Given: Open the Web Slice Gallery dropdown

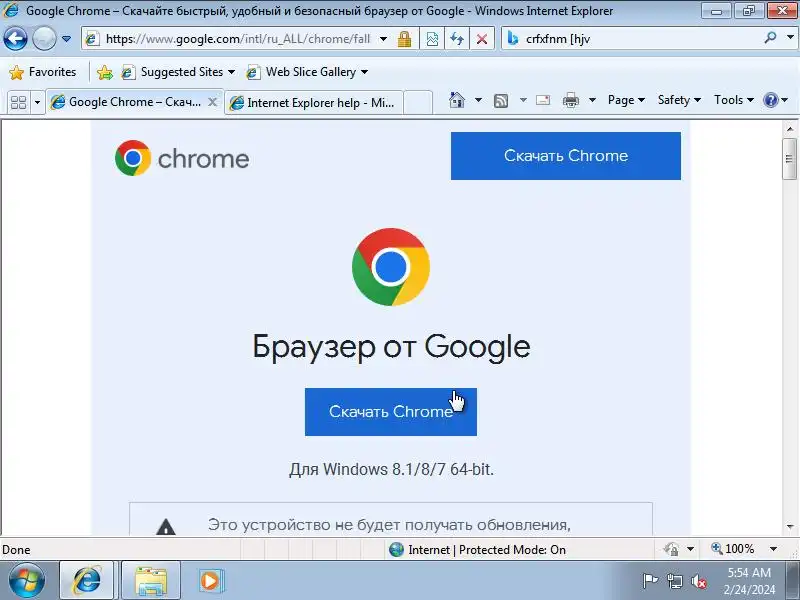Looking at the screenshot, I should (x=307, y=72).
